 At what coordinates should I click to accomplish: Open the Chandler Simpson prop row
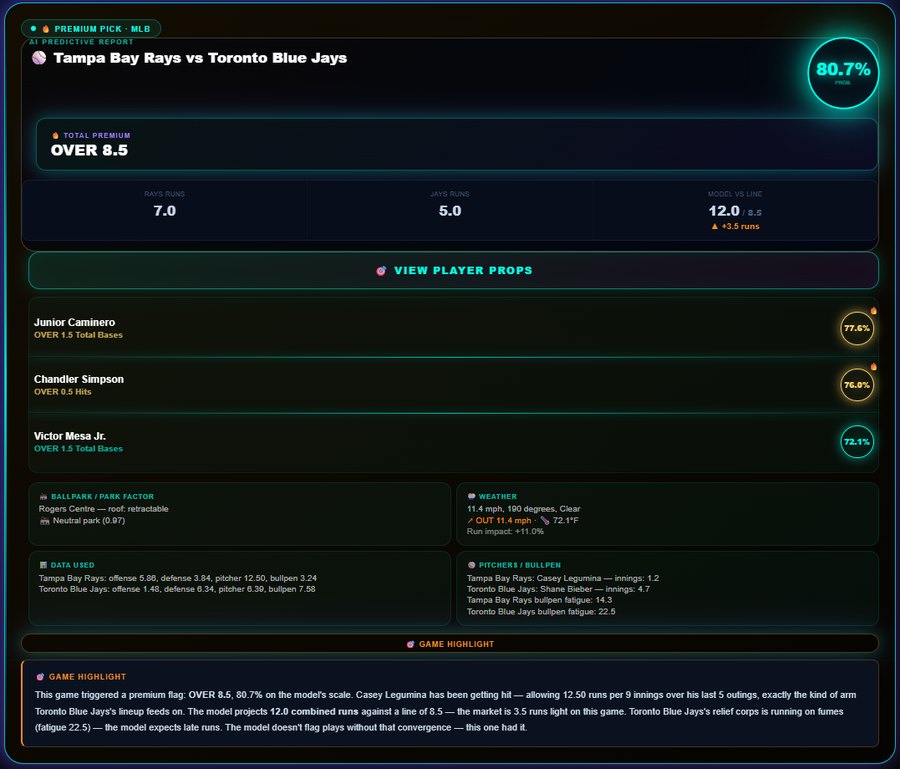(453, 384)
